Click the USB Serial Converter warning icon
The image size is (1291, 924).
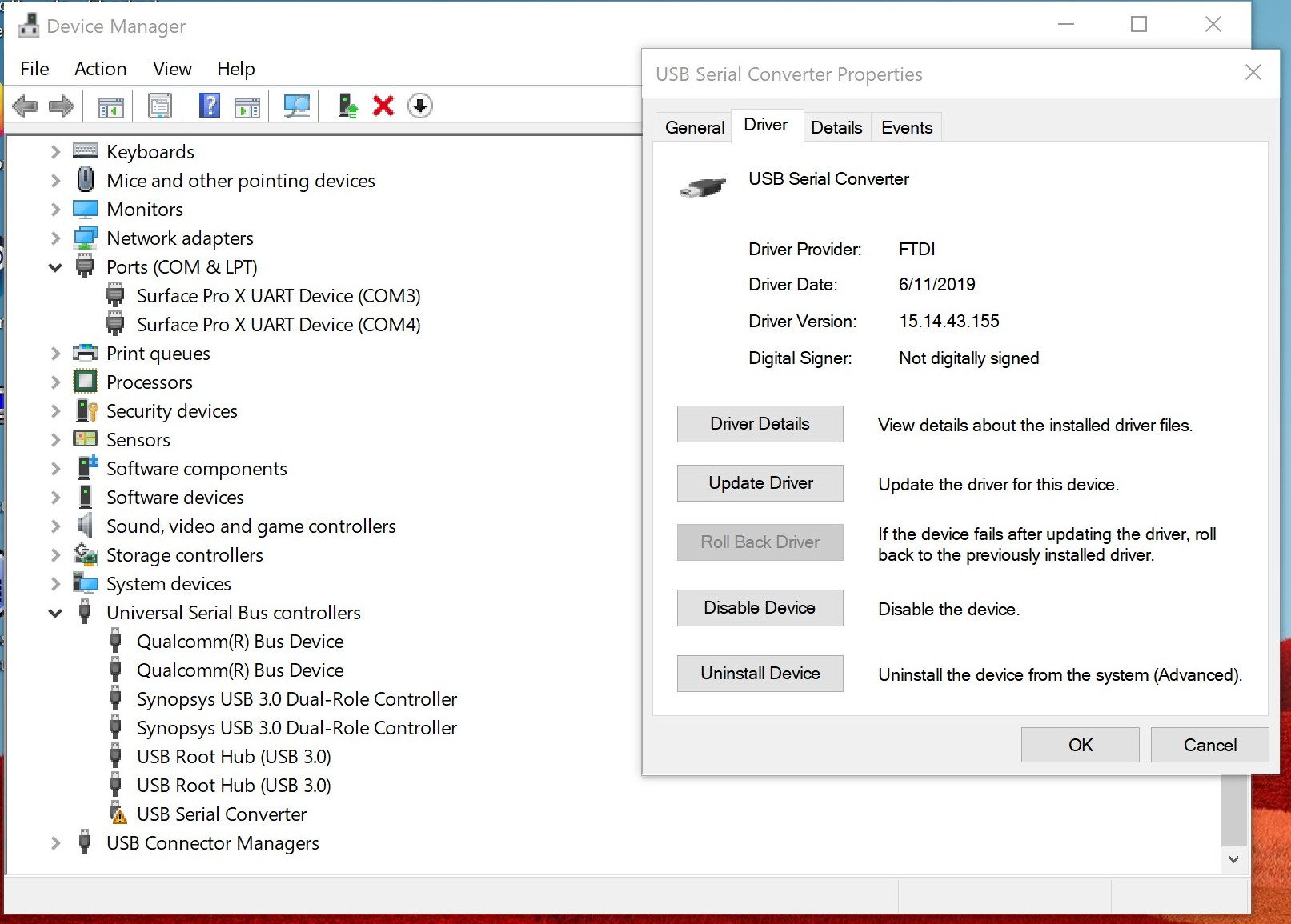coord(118,813)
